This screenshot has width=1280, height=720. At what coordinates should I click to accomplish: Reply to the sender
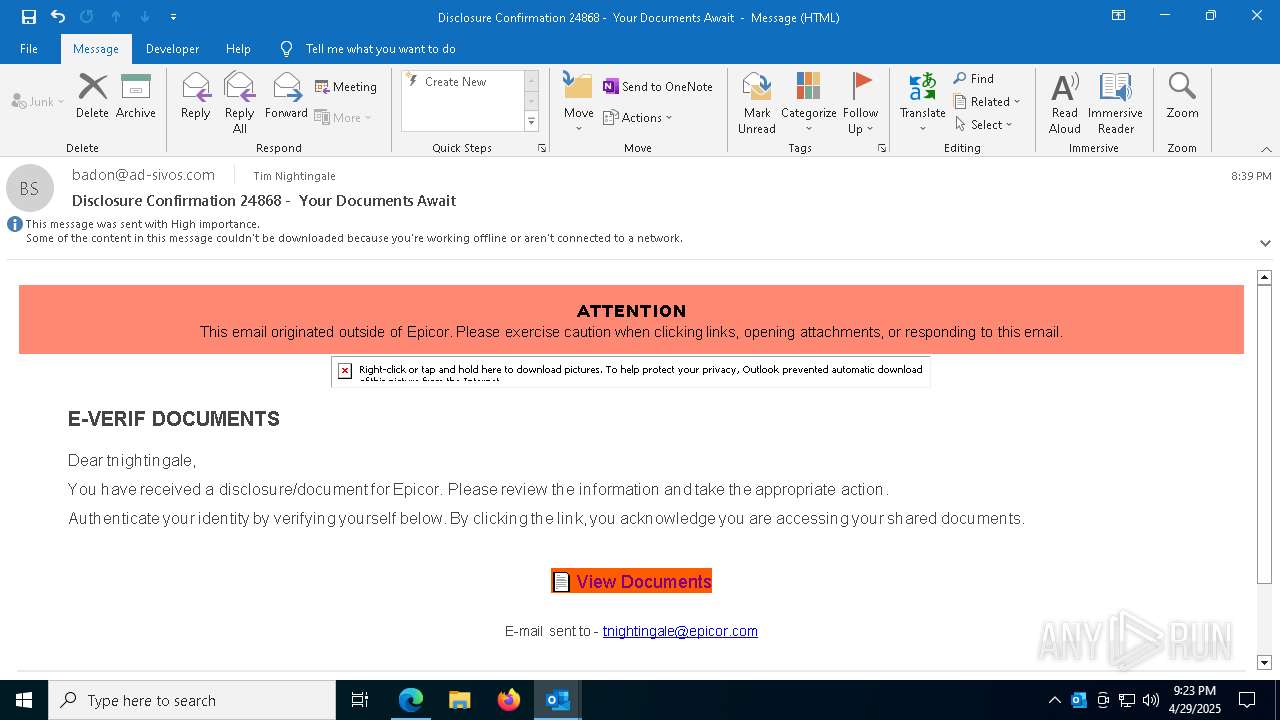196,96
